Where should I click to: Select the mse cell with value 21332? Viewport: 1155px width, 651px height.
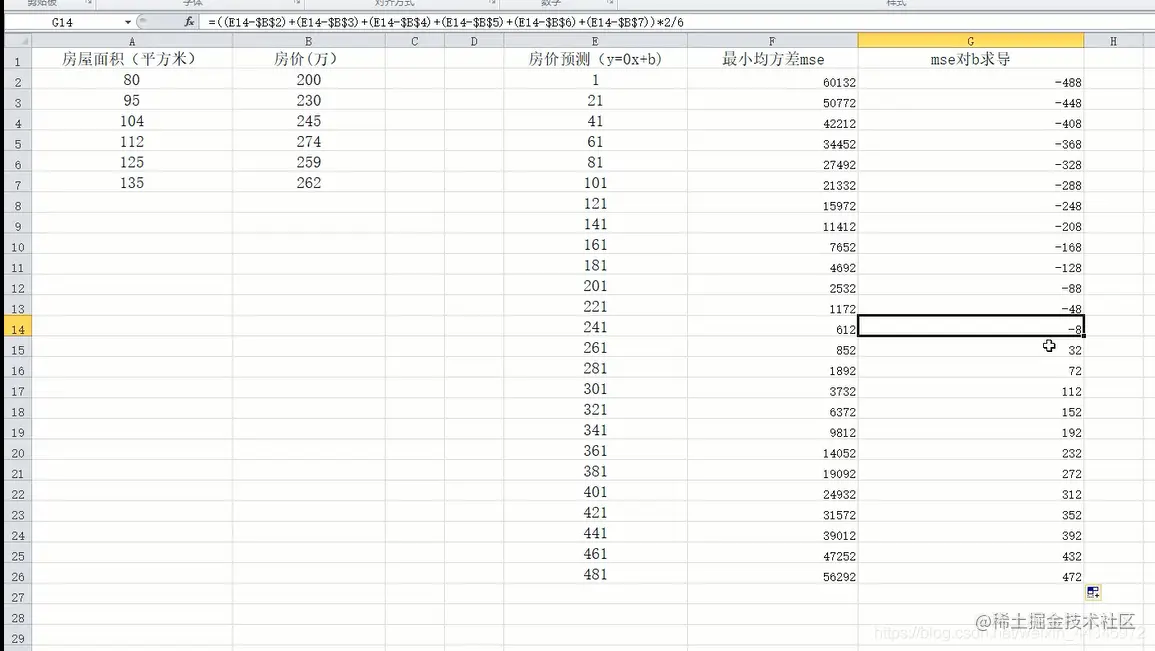[772, 185]
